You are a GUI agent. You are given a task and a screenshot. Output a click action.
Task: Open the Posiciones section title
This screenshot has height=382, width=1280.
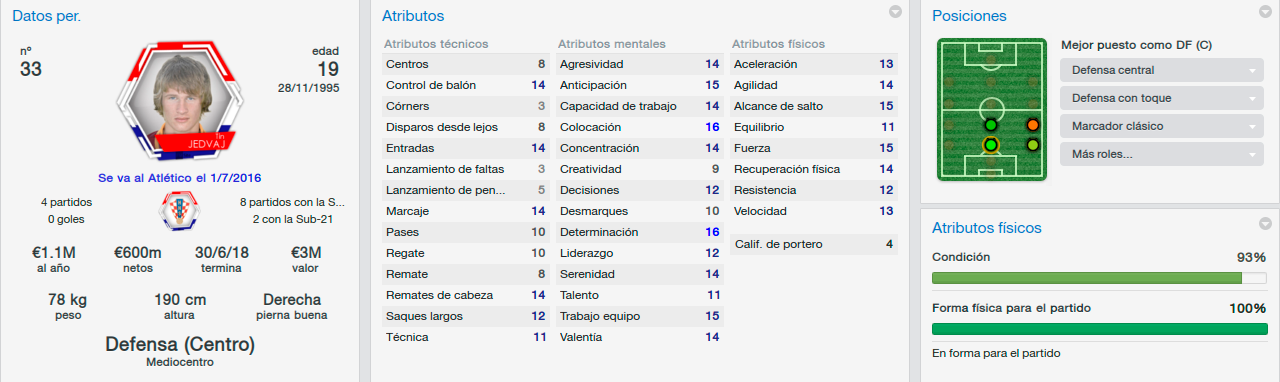pos(969,16)
